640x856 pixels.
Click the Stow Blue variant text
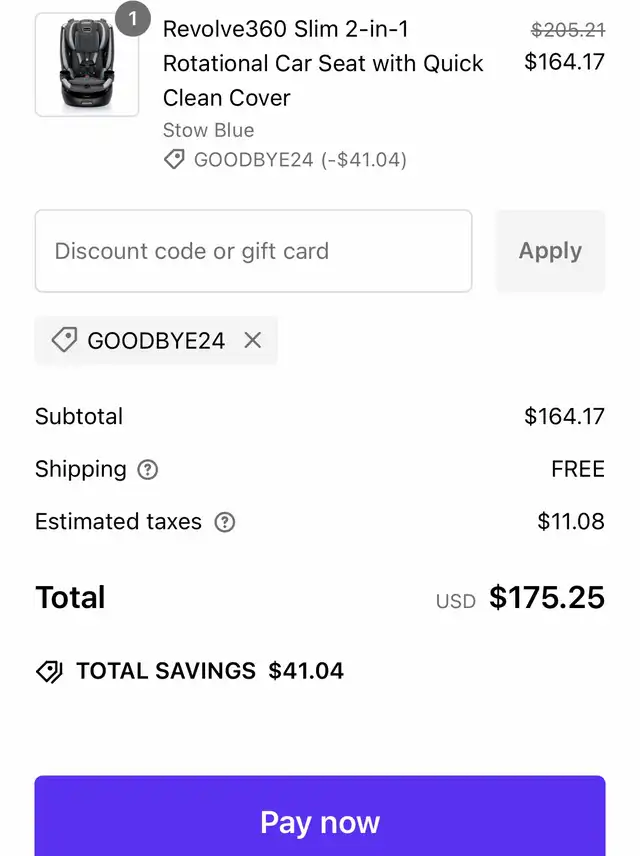tap(208, 130)
